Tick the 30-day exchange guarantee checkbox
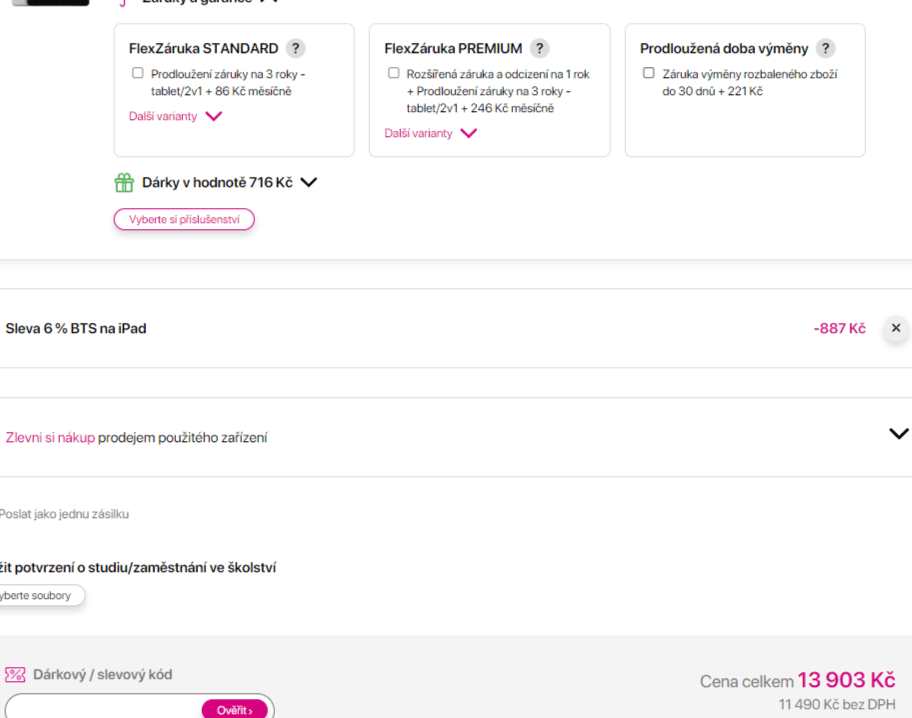Viewport: 912px width, 718px height. point(649,73)
